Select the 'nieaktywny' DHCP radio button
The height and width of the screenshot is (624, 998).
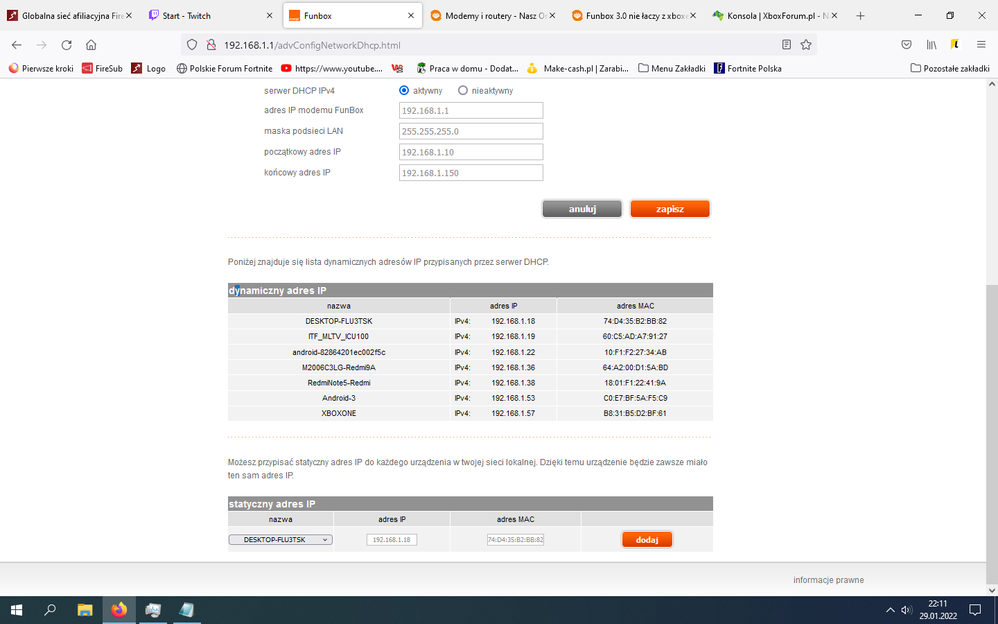(462, 90)
